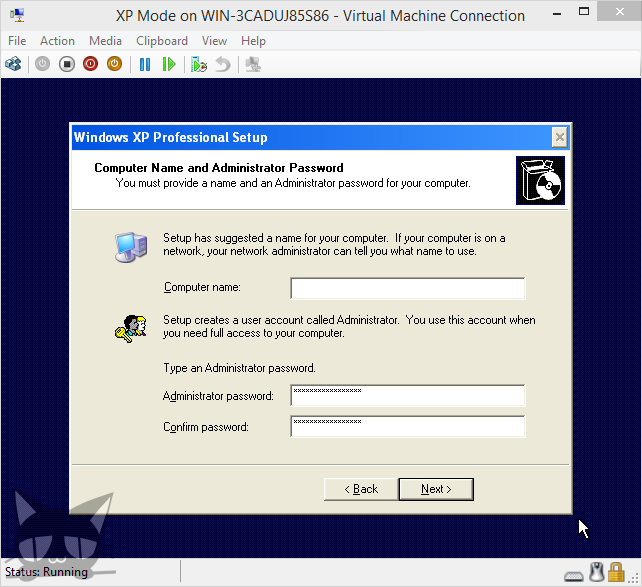Click the users-with-key Administrator icon
This screenshot has width=642, height=587.
click(x=131, y=329)
